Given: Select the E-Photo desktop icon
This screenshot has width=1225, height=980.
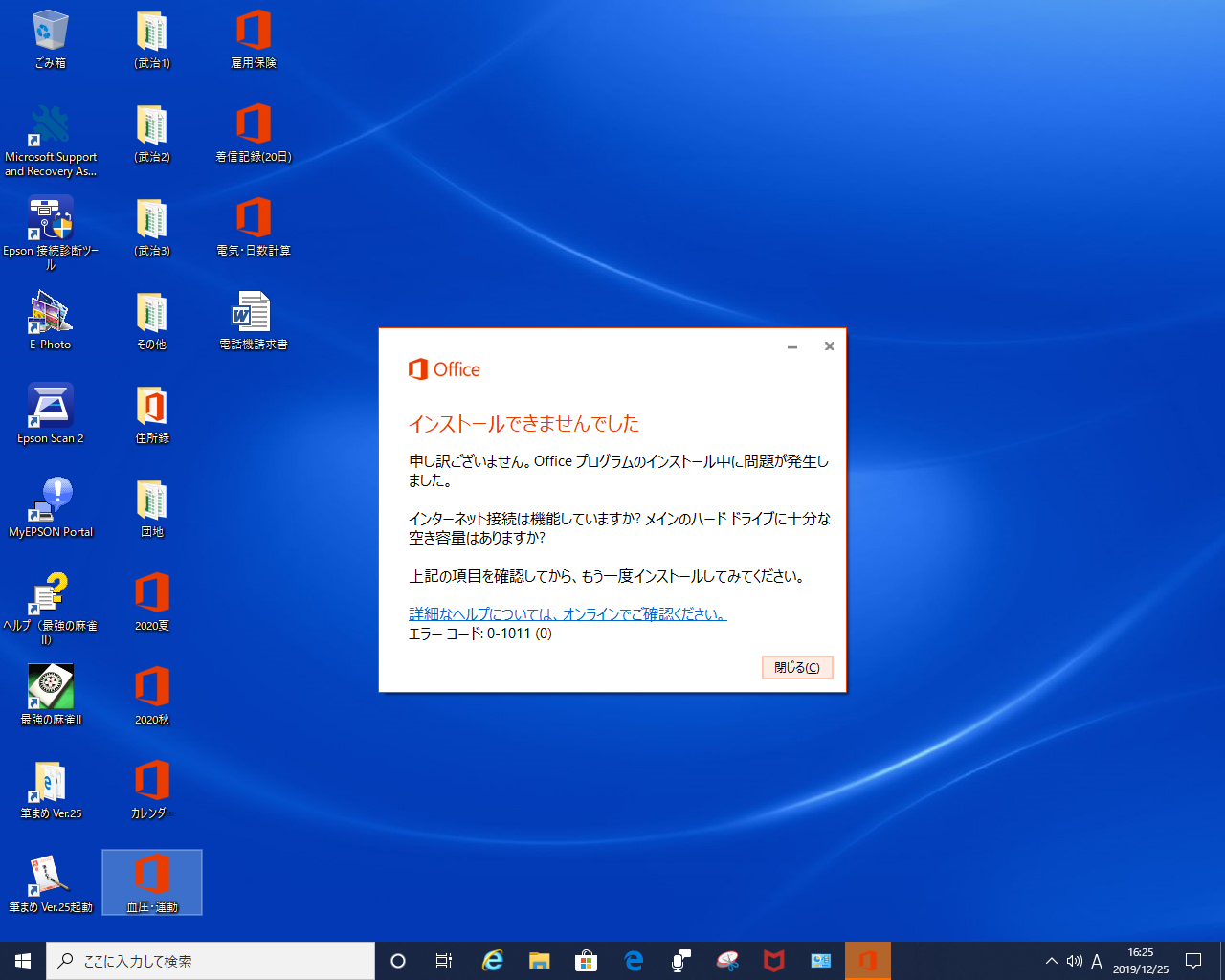Looking at the screenshot, I should point(51,321).
